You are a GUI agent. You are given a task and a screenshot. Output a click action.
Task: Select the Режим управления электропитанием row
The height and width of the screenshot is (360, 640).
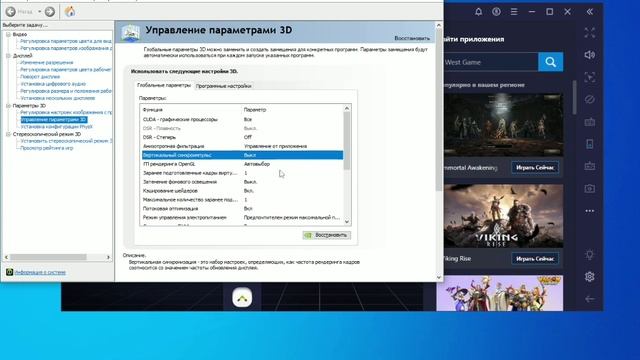coord(242,218)
